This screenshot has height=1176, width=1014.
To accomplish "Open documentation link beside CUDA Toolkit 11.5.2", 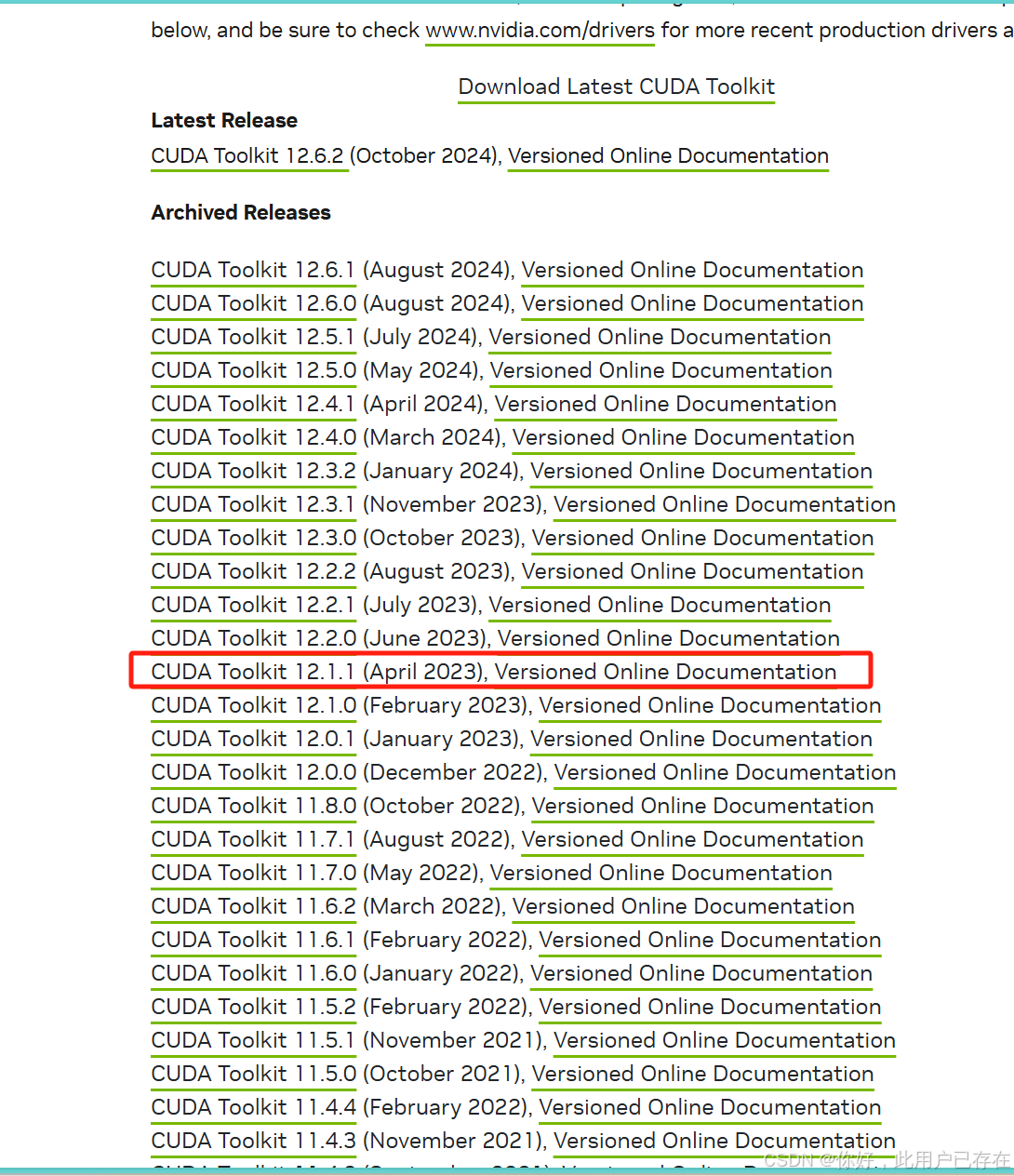I will [711, 1007].
